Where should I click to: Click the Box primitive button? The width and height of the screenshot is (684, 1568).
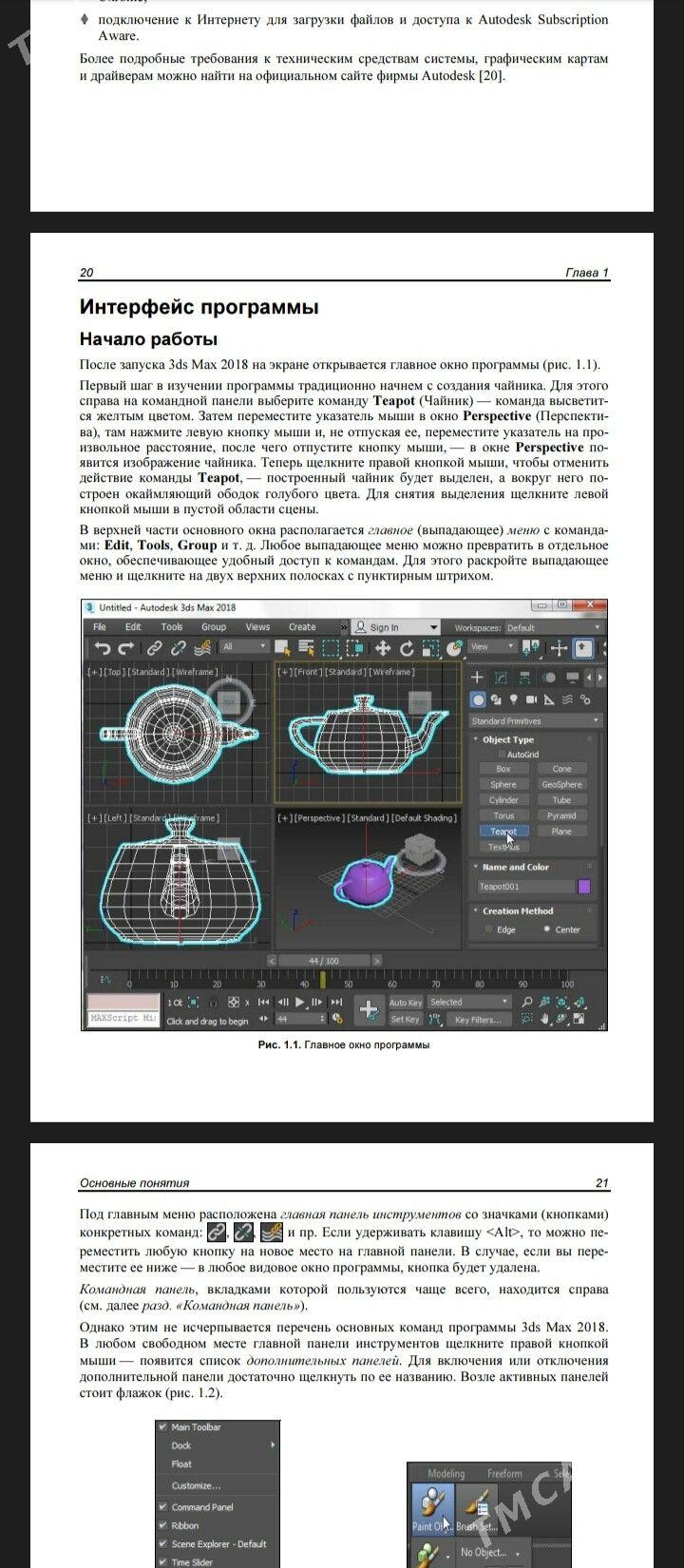tap(503, 769)
